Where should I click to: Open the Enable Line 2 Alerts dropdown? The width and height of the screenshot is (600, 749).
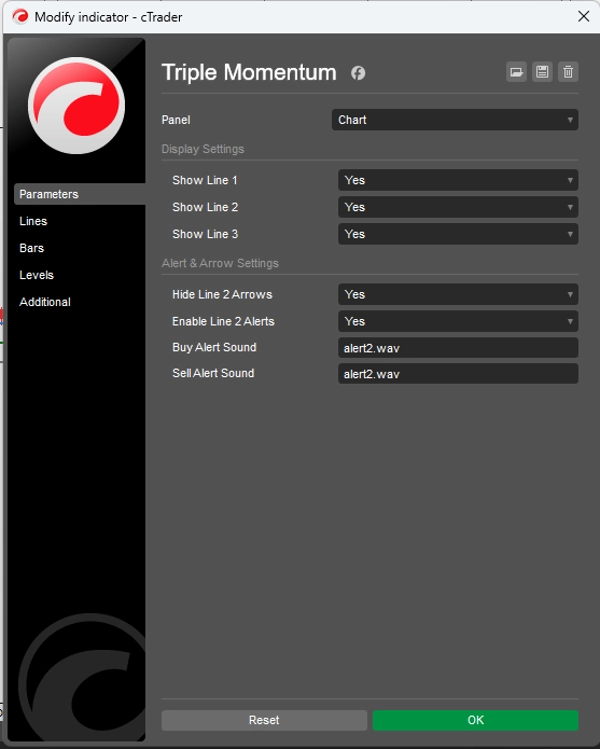point(458,321)
